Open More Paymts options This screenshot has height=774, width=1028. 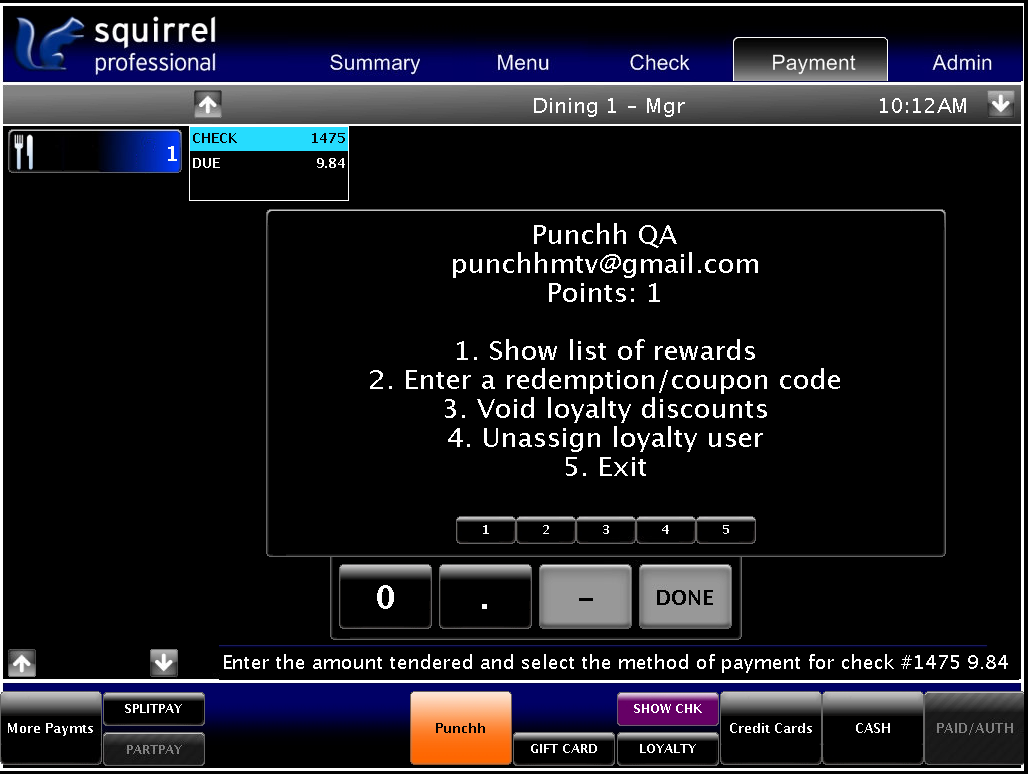tap(50, 728)
